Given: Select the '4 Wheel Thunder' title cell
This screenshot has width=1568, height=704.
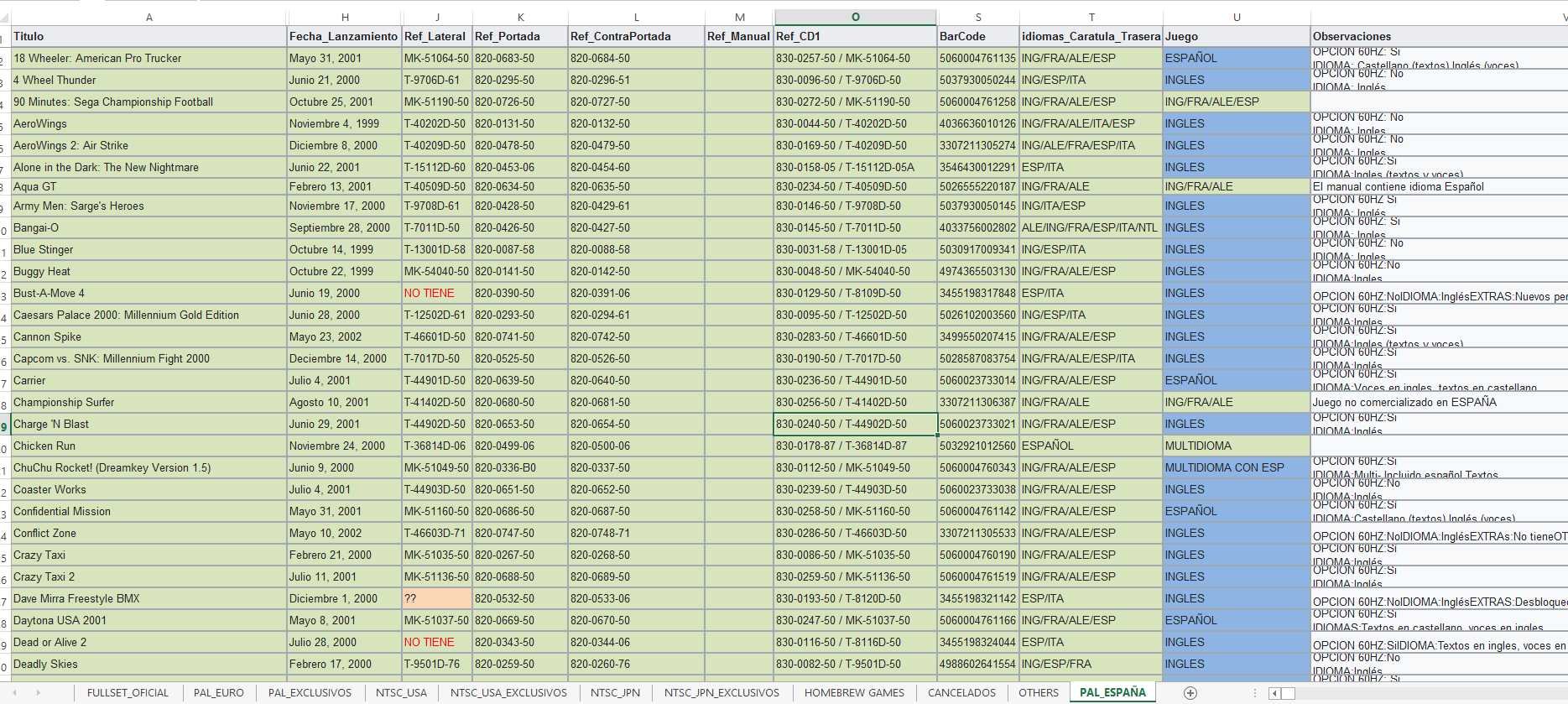Looking at the screenshot, I should click(x=149, y=80).
